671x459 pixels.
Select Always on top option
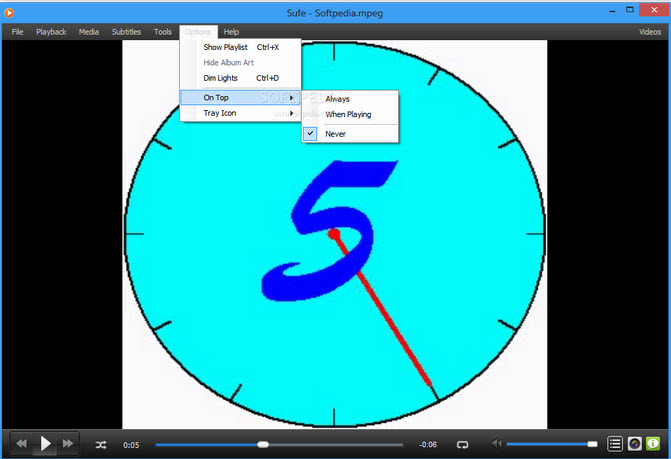tap(337, 99)
